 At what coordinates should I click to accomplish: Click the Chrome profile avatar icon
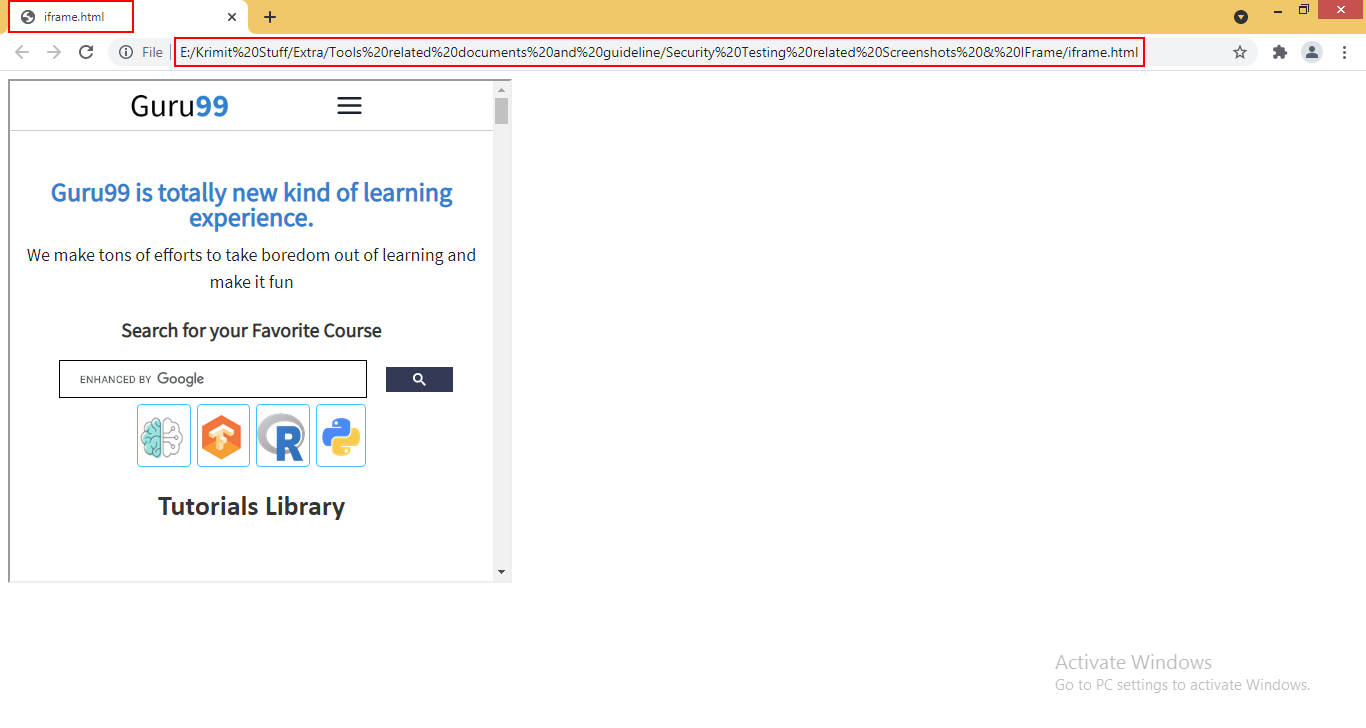point(1312,52)
